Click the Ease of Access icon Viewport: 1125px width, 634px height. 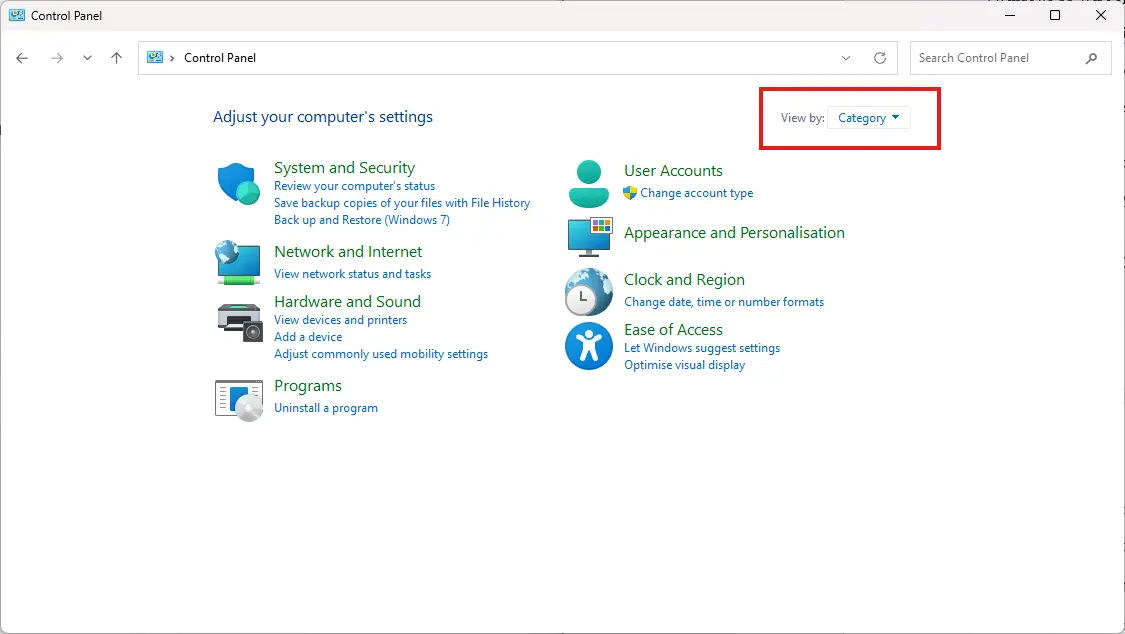pos(588,346)
